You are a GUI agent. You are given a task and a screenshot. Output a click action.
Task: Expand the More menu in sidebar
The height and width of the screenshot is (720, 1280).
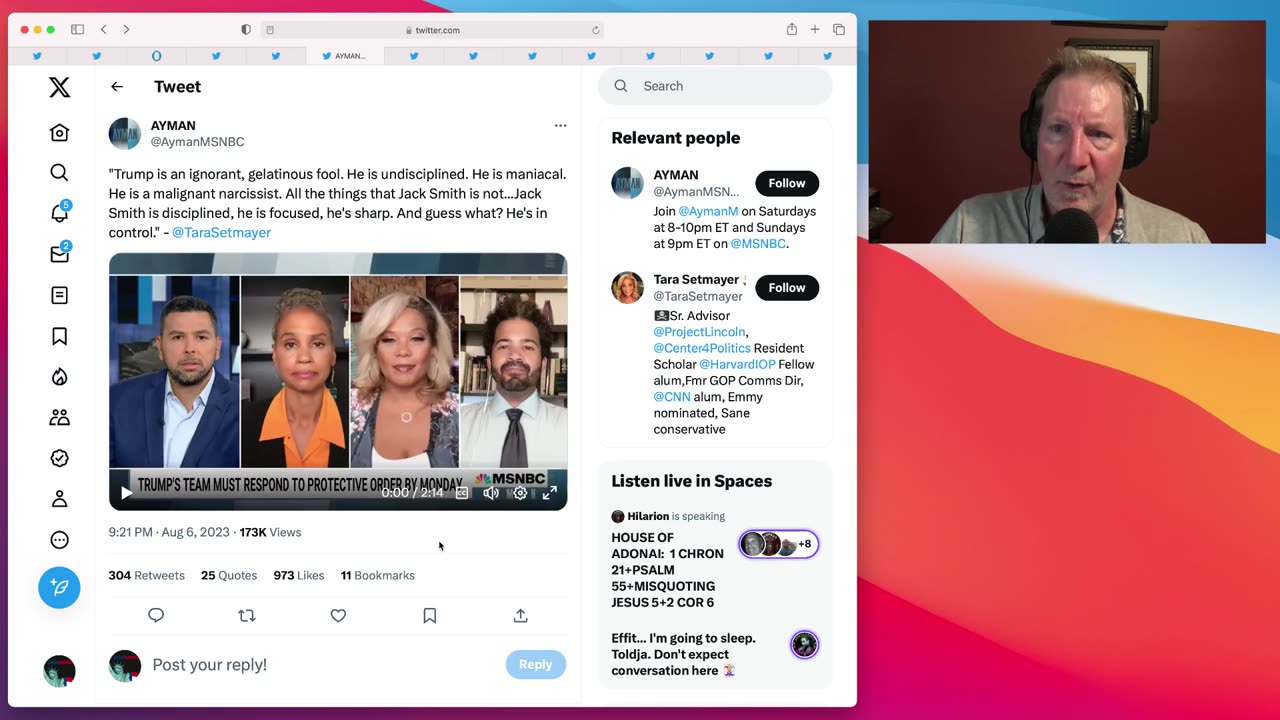coord(60,540)
